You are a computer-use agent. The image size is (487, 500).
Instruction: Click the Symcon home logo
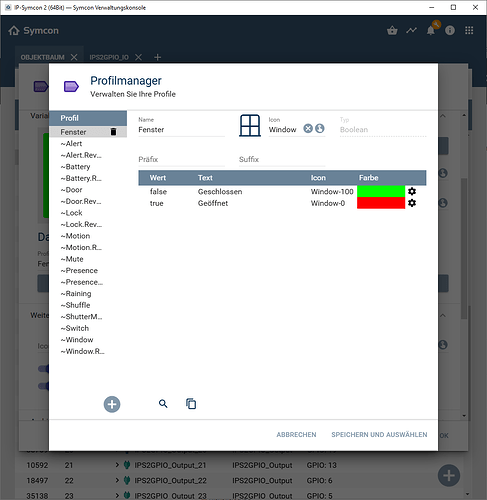[x=33, y=31]
